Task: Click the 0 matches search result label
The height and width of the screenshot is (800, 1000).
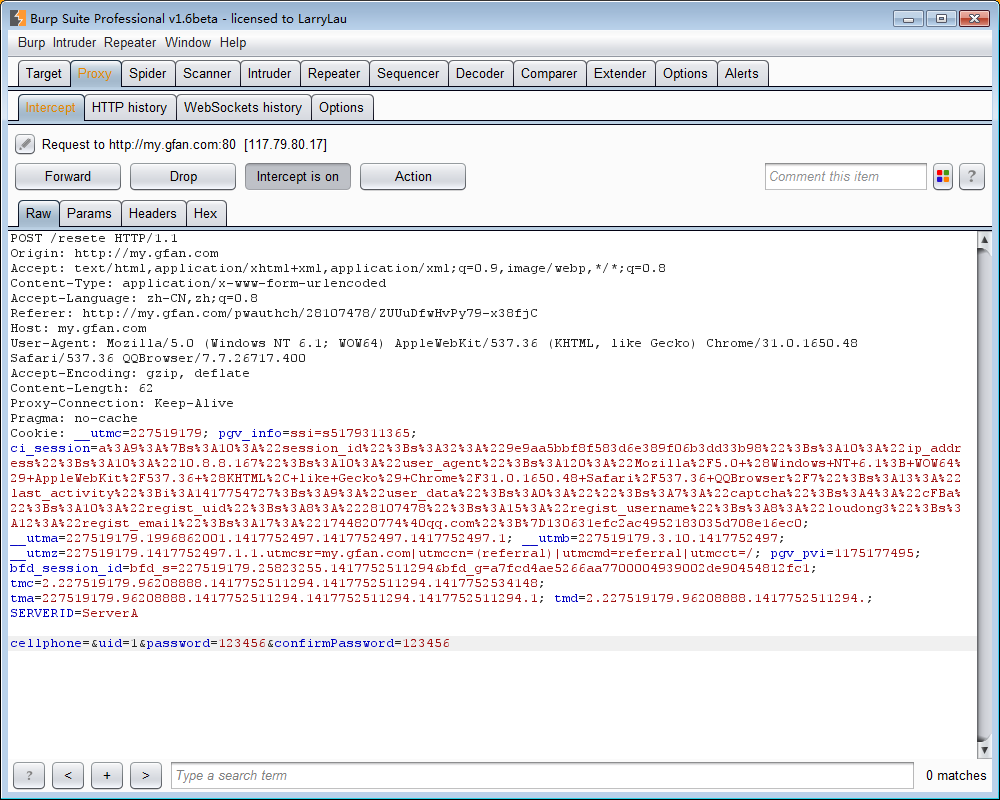Action: click(955, 775)
